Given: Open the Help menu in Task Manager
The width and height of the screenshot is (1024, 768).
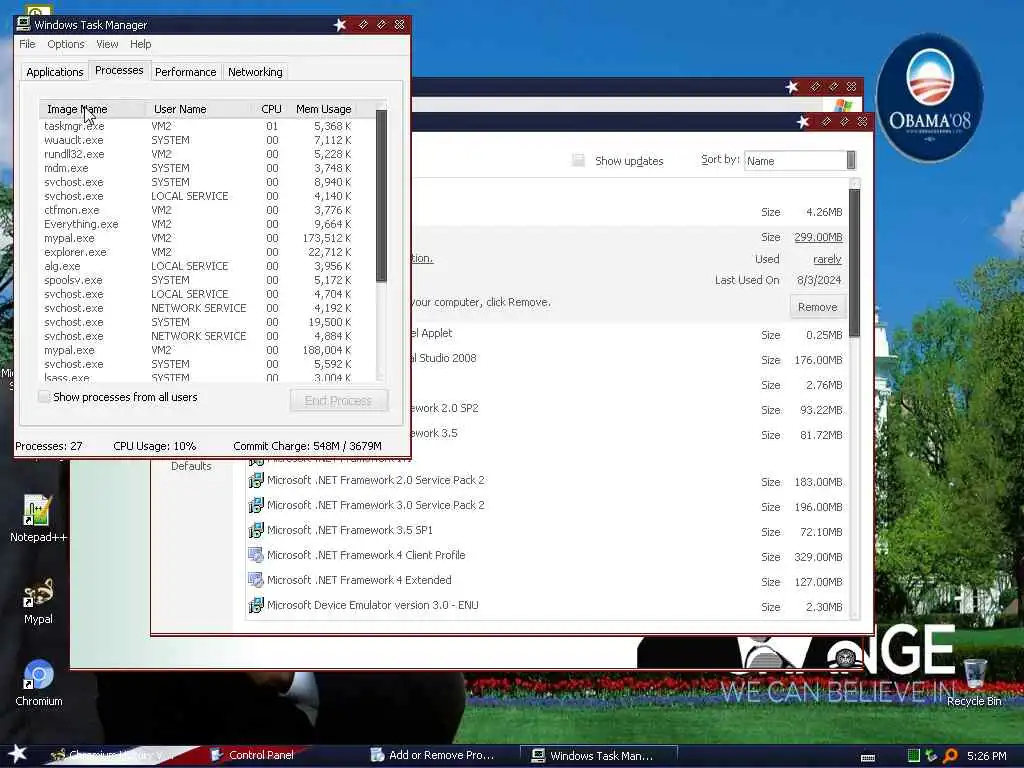Looking at the screenshot, I should 140,44.
